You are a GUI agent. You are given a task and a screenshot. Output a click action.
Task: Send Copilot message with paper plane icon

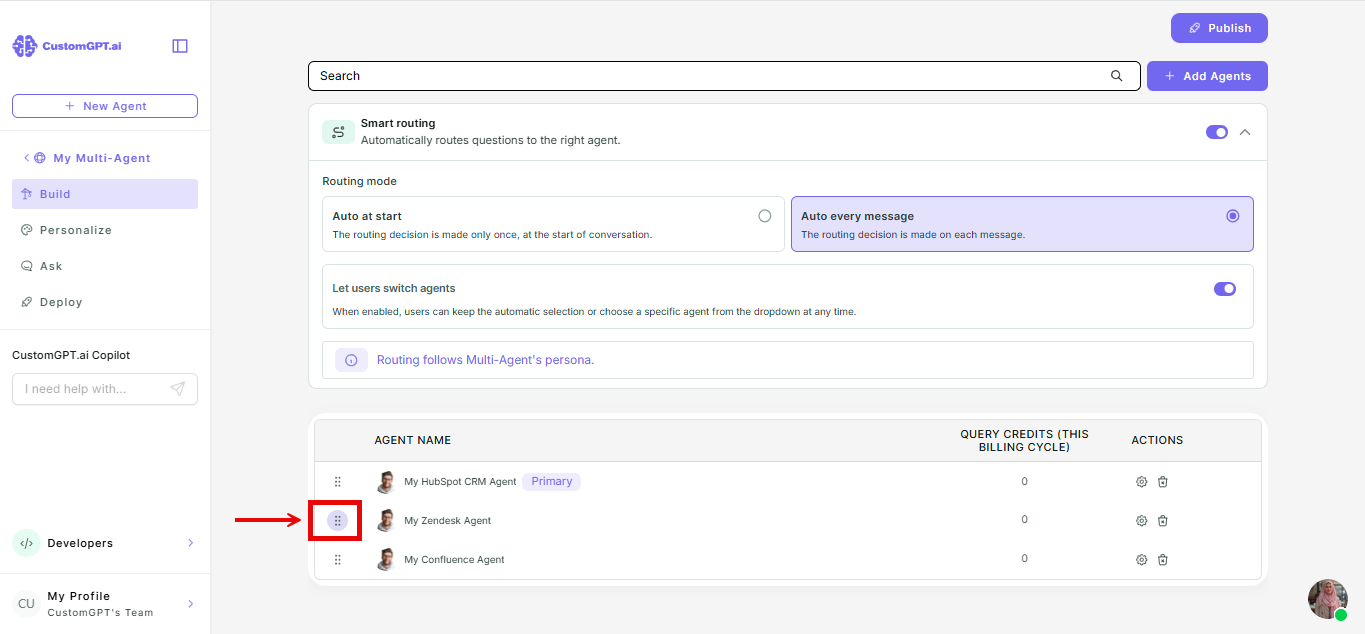(178, 389)
